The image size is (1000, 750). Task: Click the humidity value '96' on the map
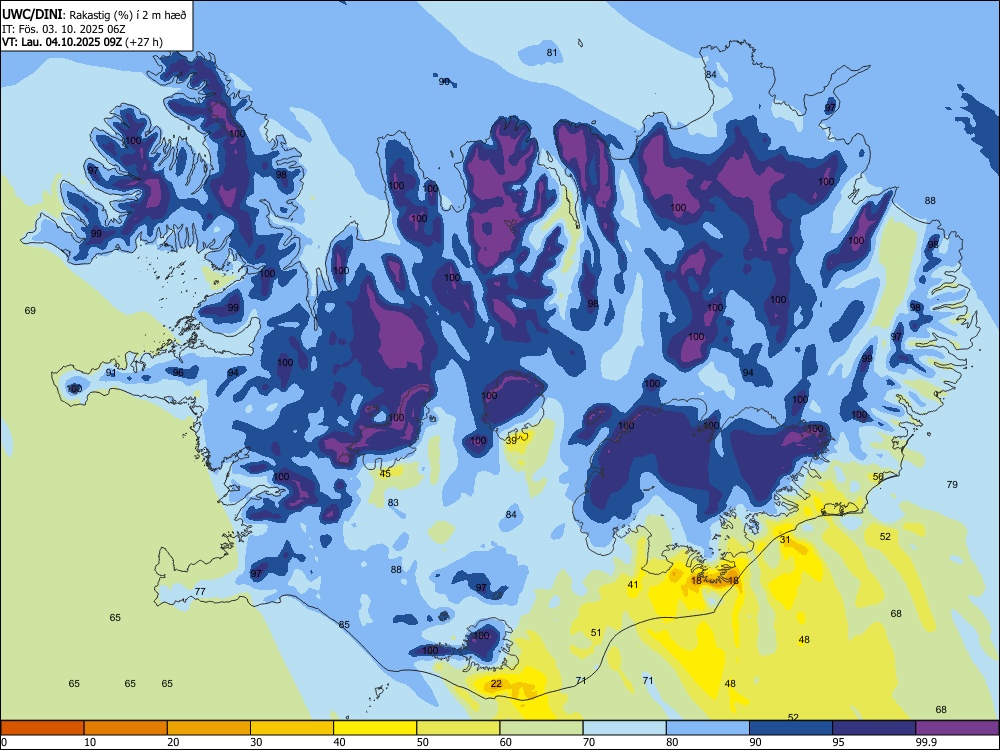tap(178, 372)
